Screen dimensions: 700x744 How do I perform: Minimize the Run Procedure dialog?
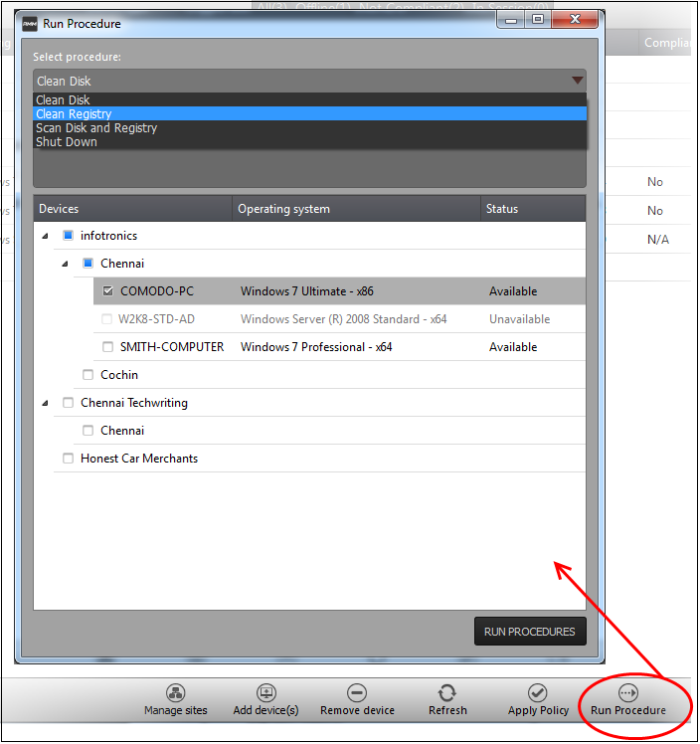pos(511,20)
